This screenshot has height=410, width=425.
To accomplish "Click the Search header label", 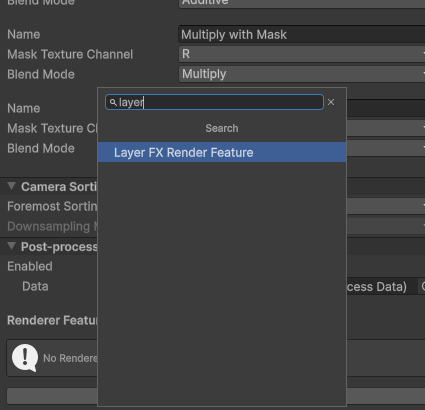I will click(222, 128).
